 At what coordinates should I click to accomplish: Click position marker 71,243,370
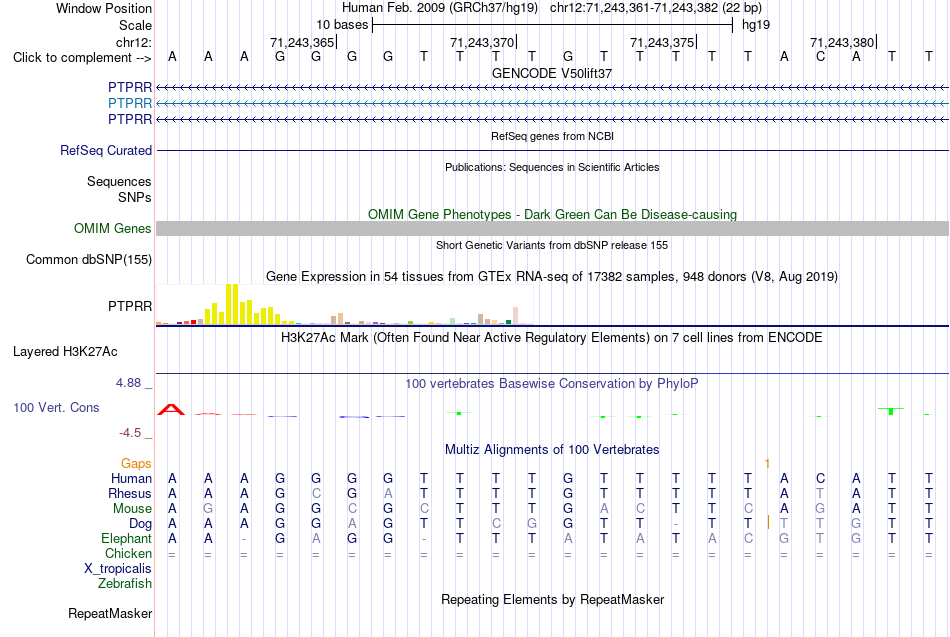(x=482, y=42)
